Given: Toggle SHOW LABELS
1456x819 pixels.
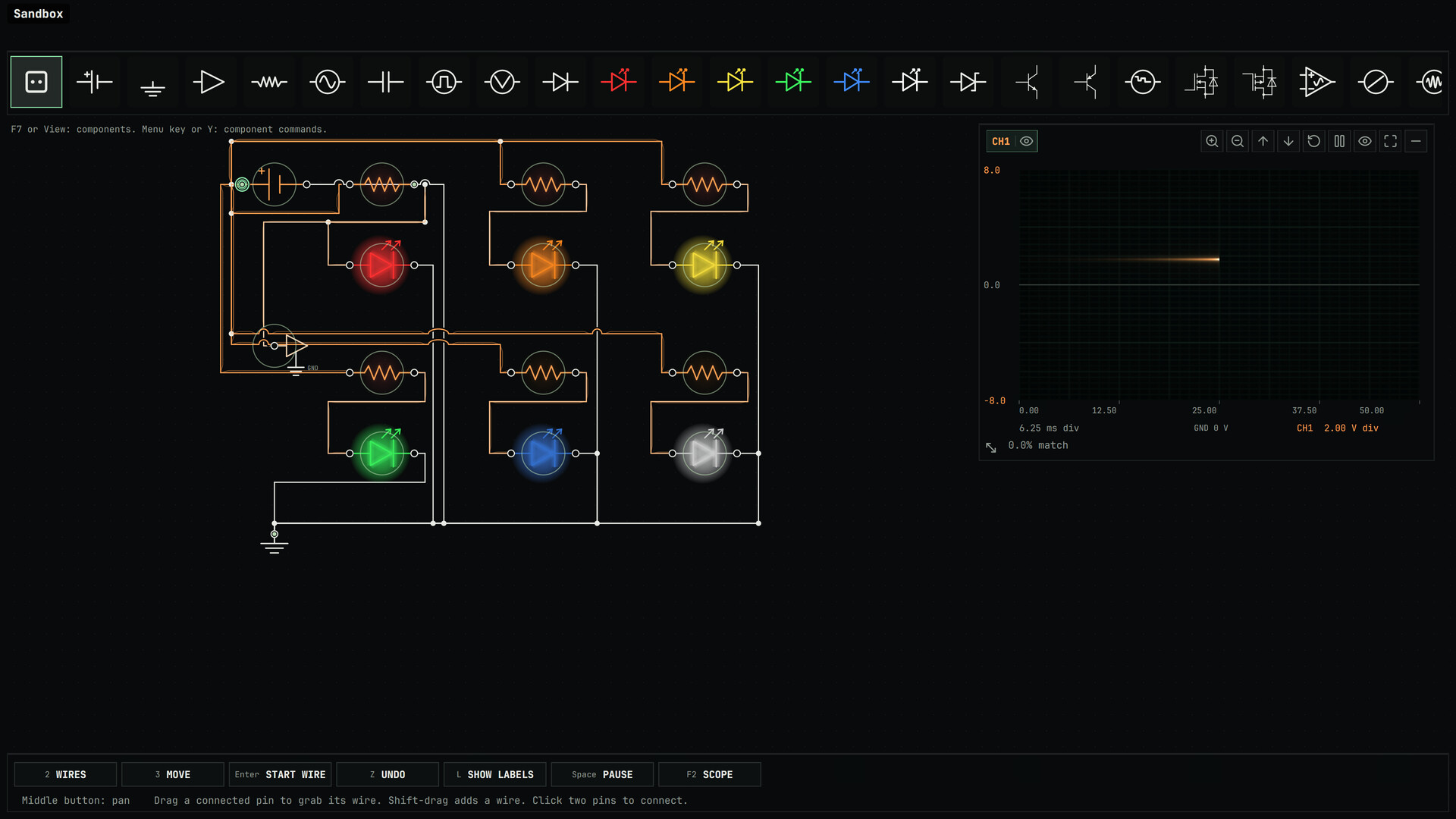Looking at the screenshot, I should [494, 774].
